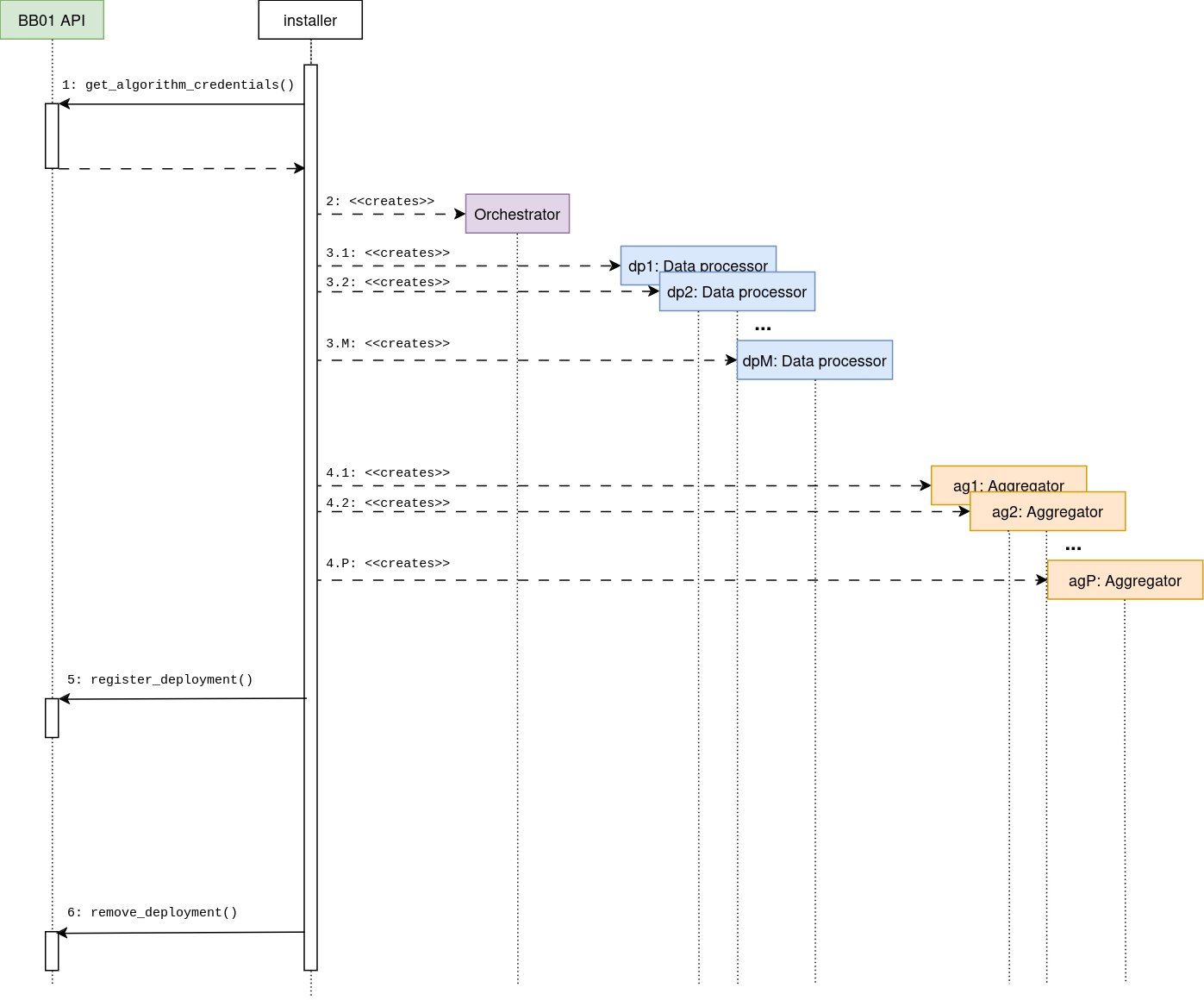
Task: Select BB01 API activation bar for remove_deployment
Action: pyautogui.click(x=52, y=951)
